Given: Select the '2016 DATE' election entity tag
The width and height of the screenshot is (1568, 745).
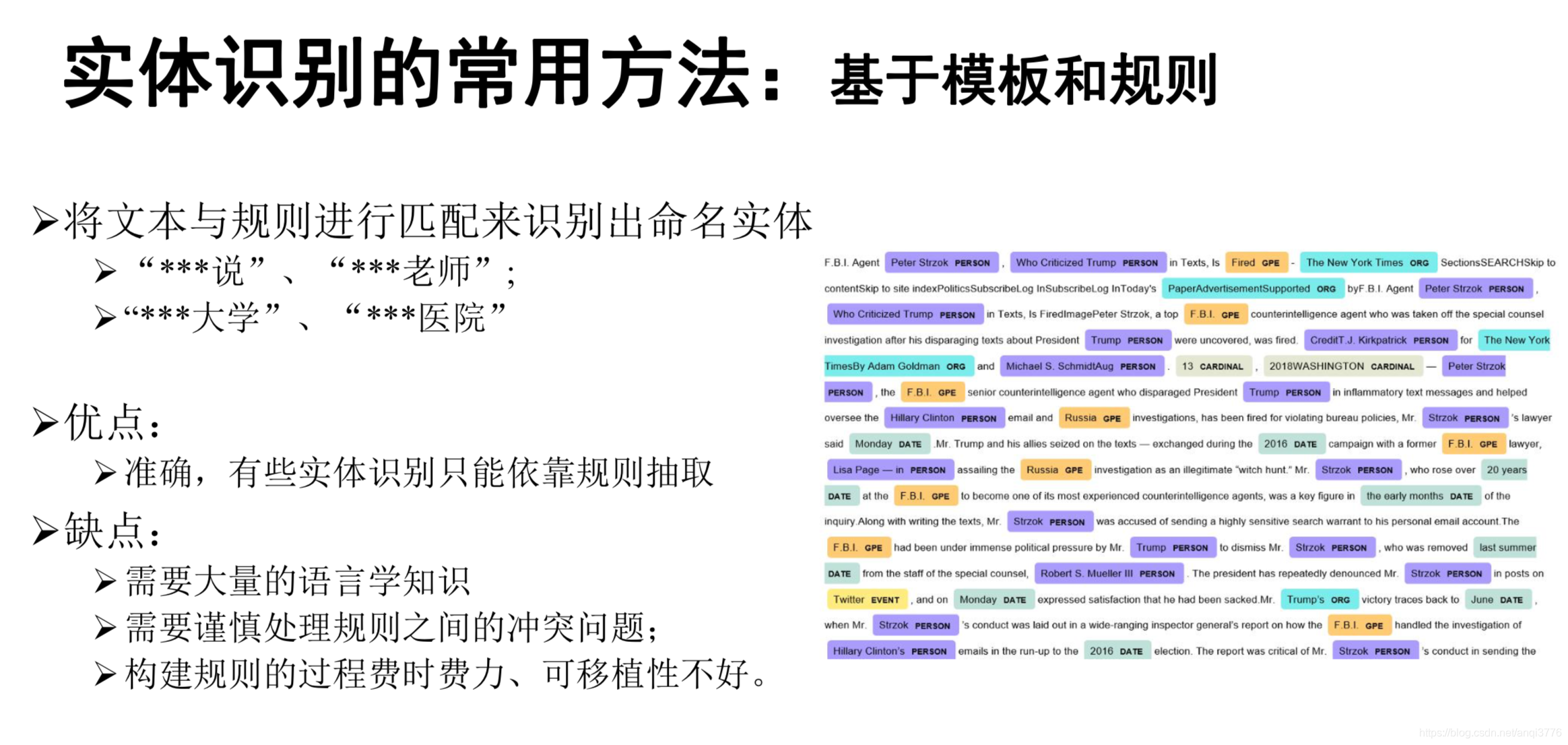Looking at the screenshot, I should 1117,651.
